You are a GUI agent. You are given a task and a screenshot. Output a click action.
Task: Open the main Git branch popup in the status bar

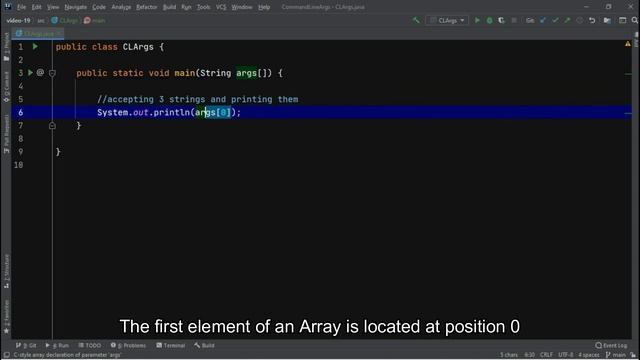pyautogui.click(x=616, y=355)
